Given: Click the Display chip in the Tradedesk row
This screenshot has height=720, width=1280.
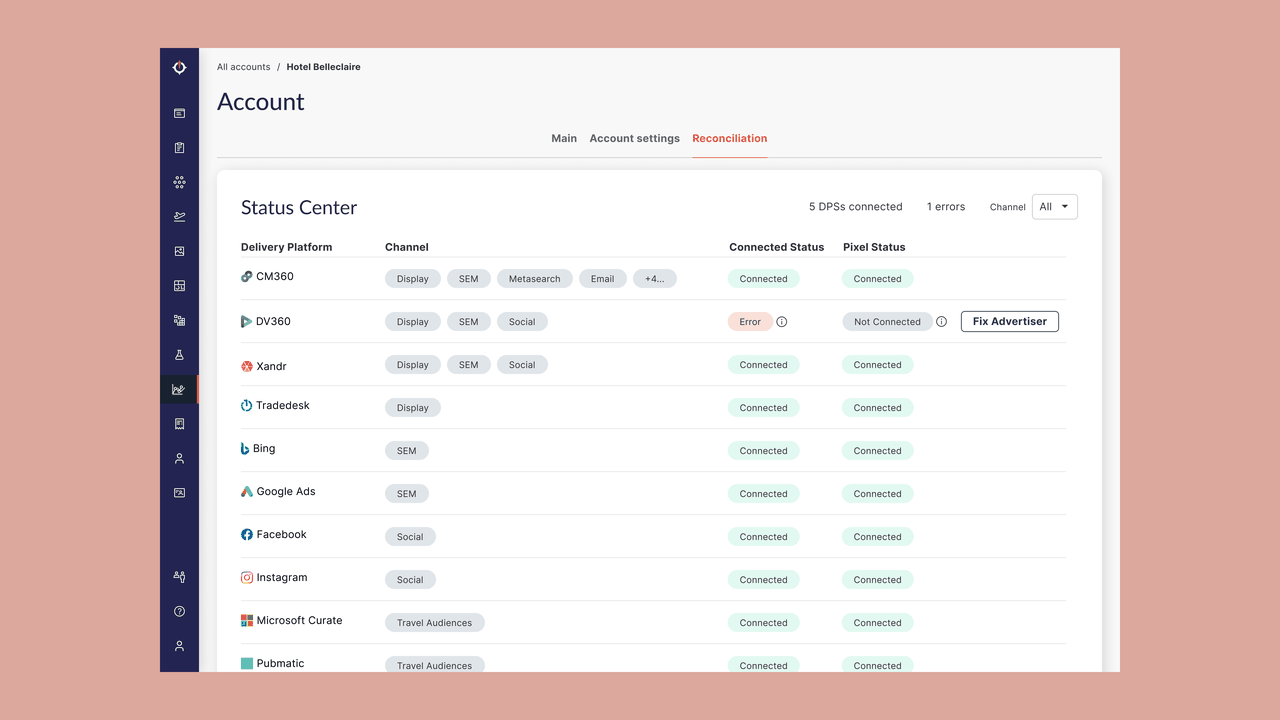Looking at the screenshot, I should click(x=413, y=408).
